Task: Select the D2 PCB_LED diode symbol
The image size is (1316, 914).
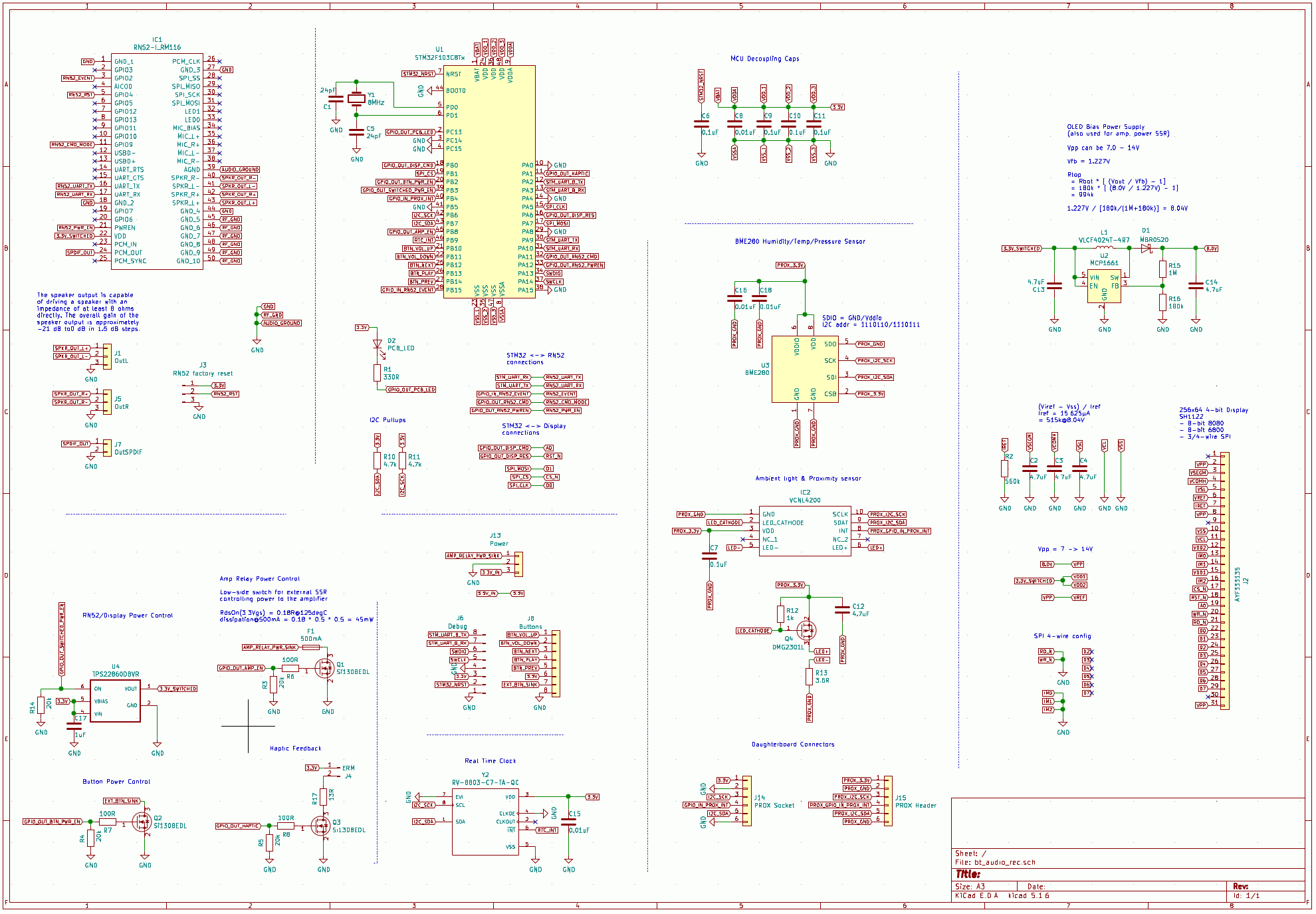Action: 377,344
